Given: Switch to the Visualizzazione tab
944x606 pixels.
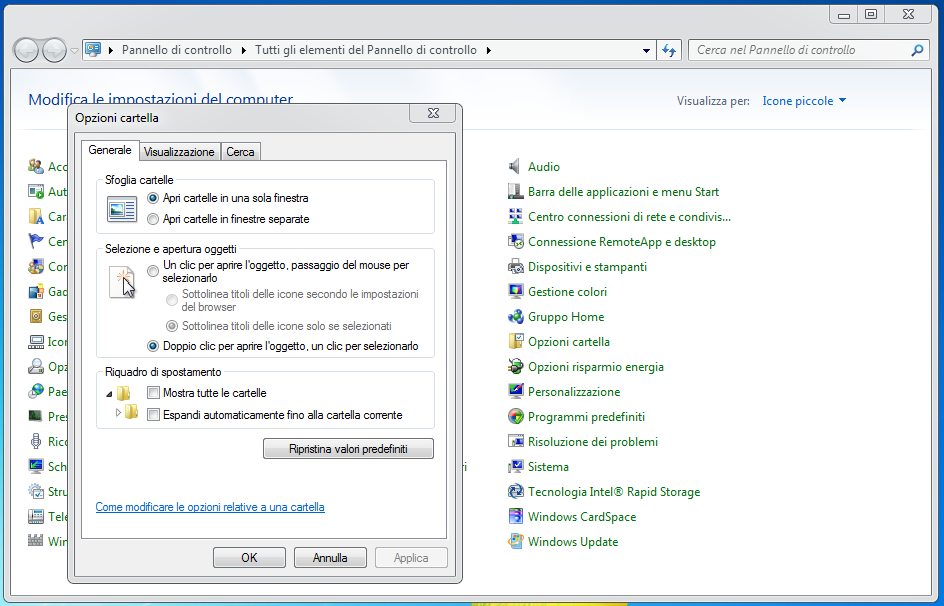Looking at the screenshot, I should (179, 152).
